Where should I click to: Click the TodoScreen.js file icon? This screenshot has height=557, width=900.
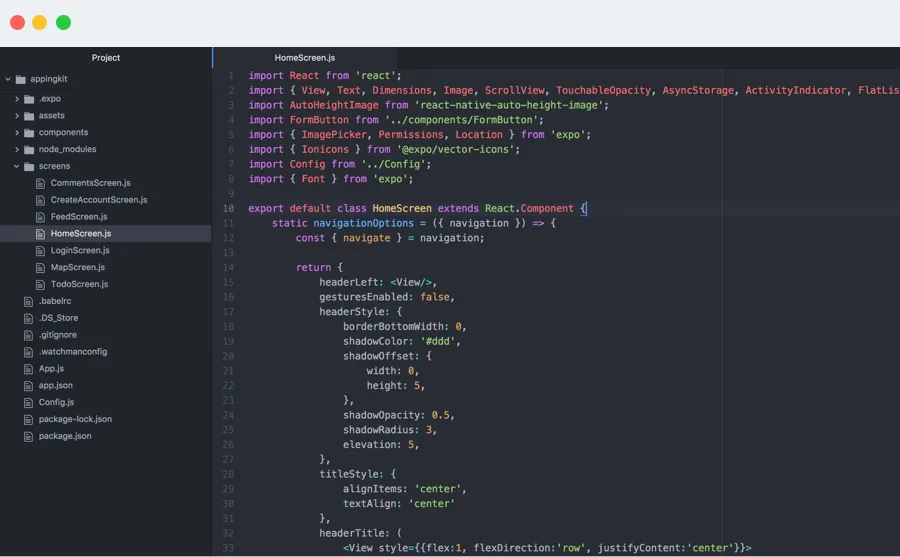point(40,284)
